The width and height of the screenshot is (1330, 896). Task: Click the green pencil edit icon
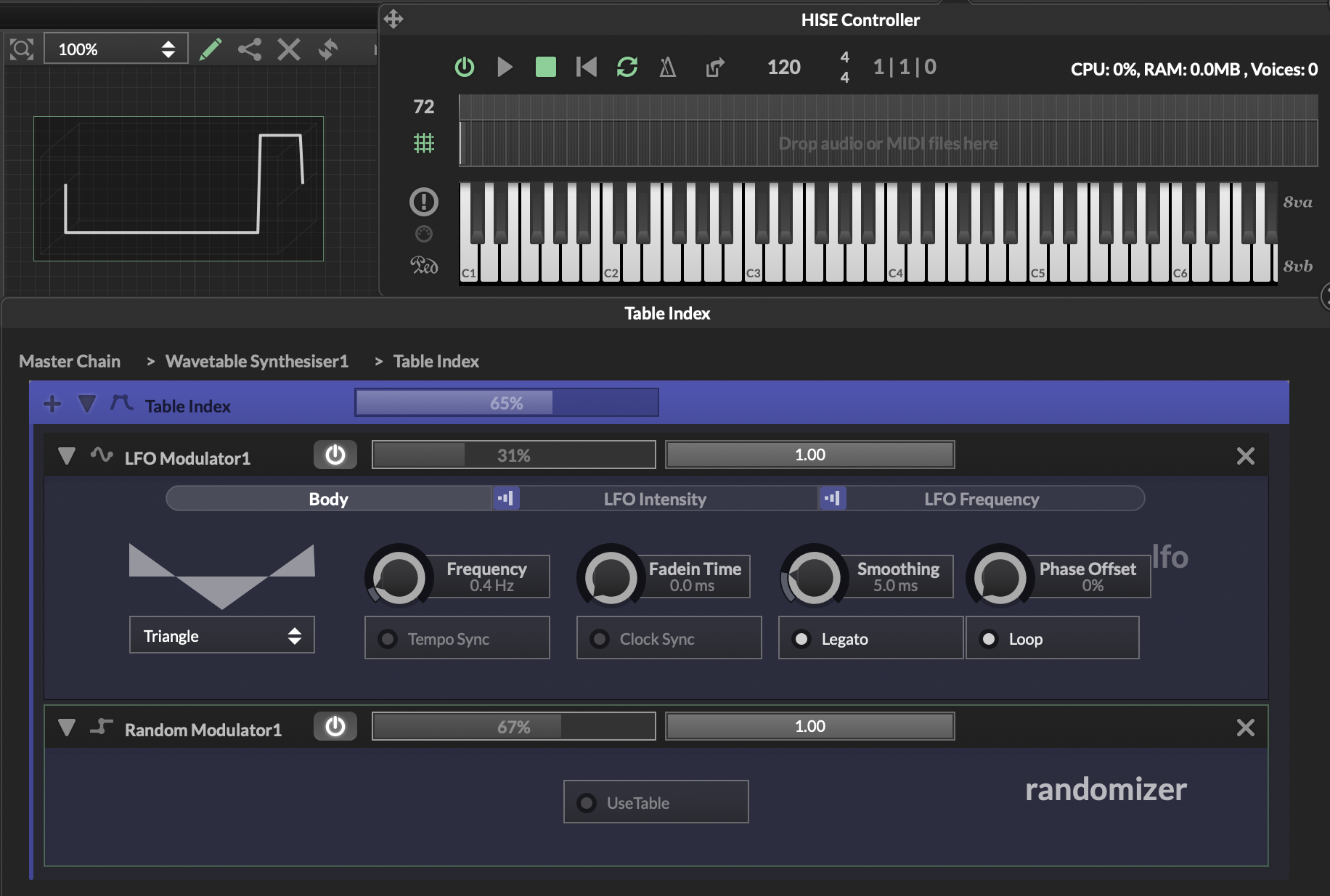tap(211, 49)
